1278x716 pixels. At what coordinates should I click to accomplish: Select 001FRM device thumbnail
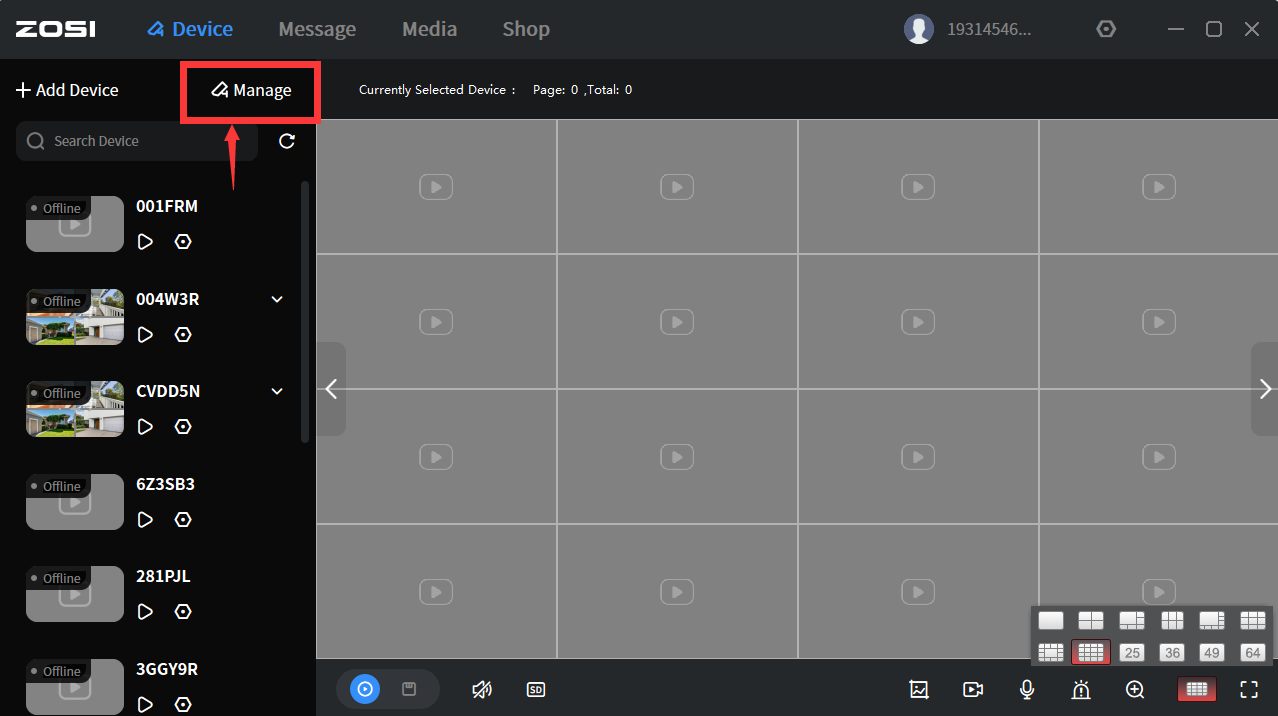click(x=75, y=223)
